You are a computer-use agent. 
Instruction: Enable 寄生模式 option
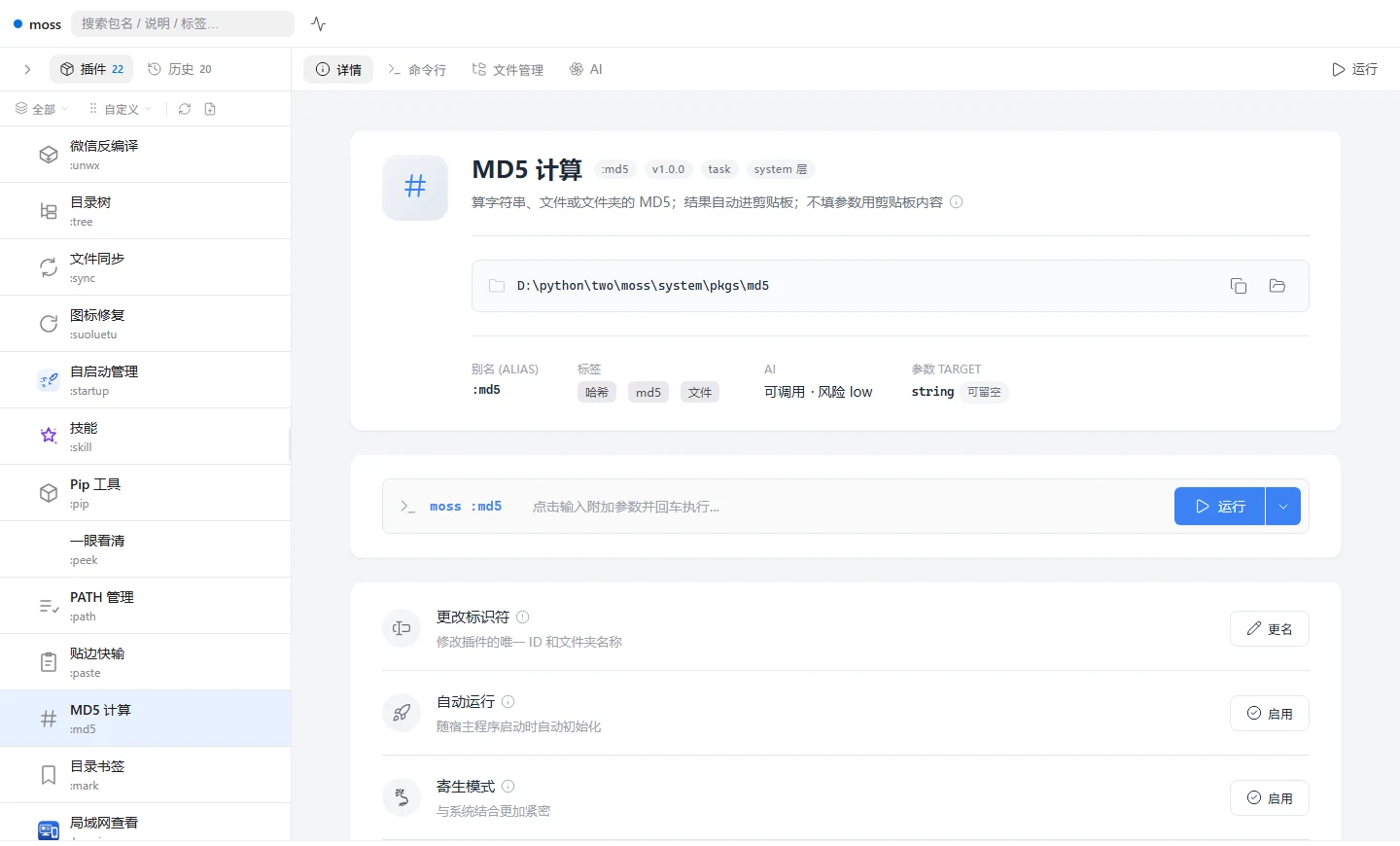pyautogui.click(x=1270, y=798)
